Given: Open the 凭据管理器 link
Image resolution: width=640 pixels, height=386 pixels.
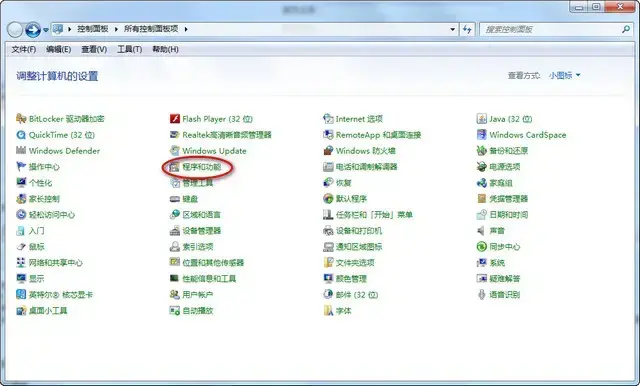Looking at the screenshot, I should point(509,199).
